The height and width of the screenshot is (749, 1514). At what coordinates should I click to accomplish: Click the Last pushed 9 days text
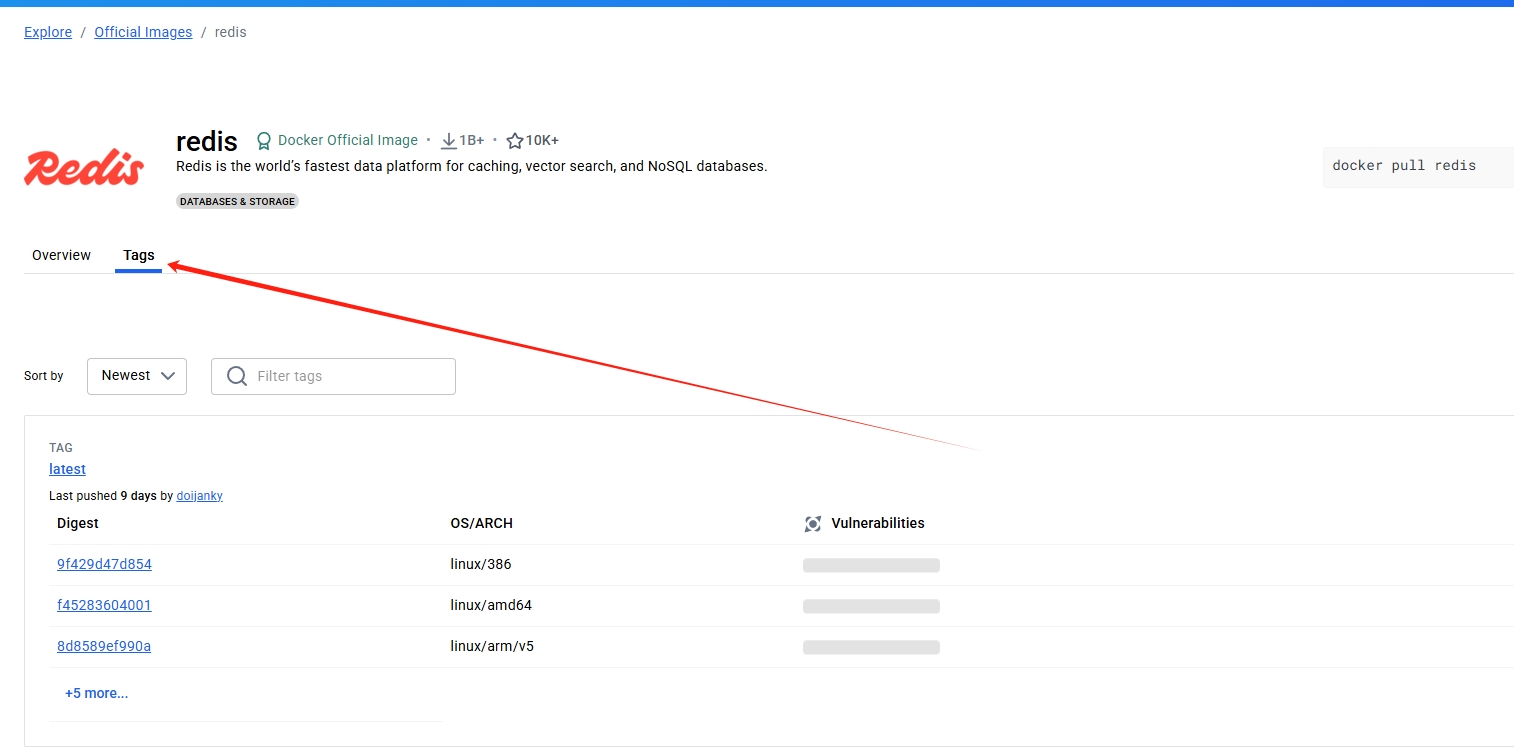pos(103,496)
